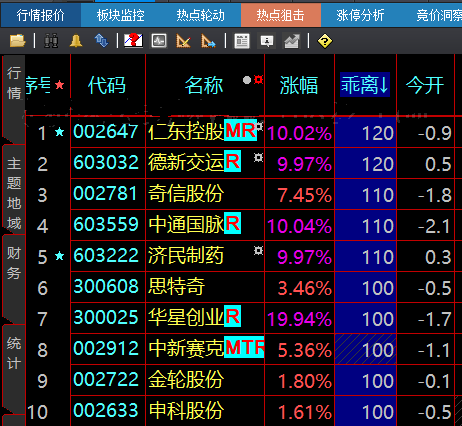462x426 pixels.
Task: Click the small gear mark on 济民制药 row
Action: click(258, 250)
